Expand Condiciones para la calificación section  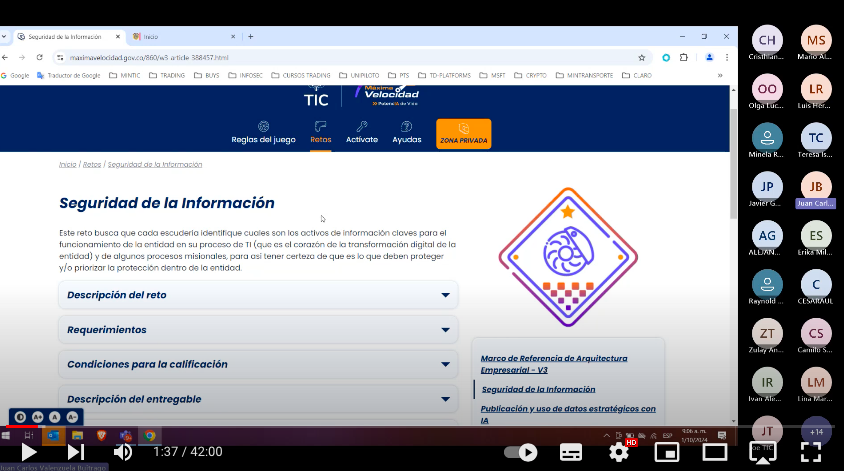pyautogui.click(x=258, y=364)
